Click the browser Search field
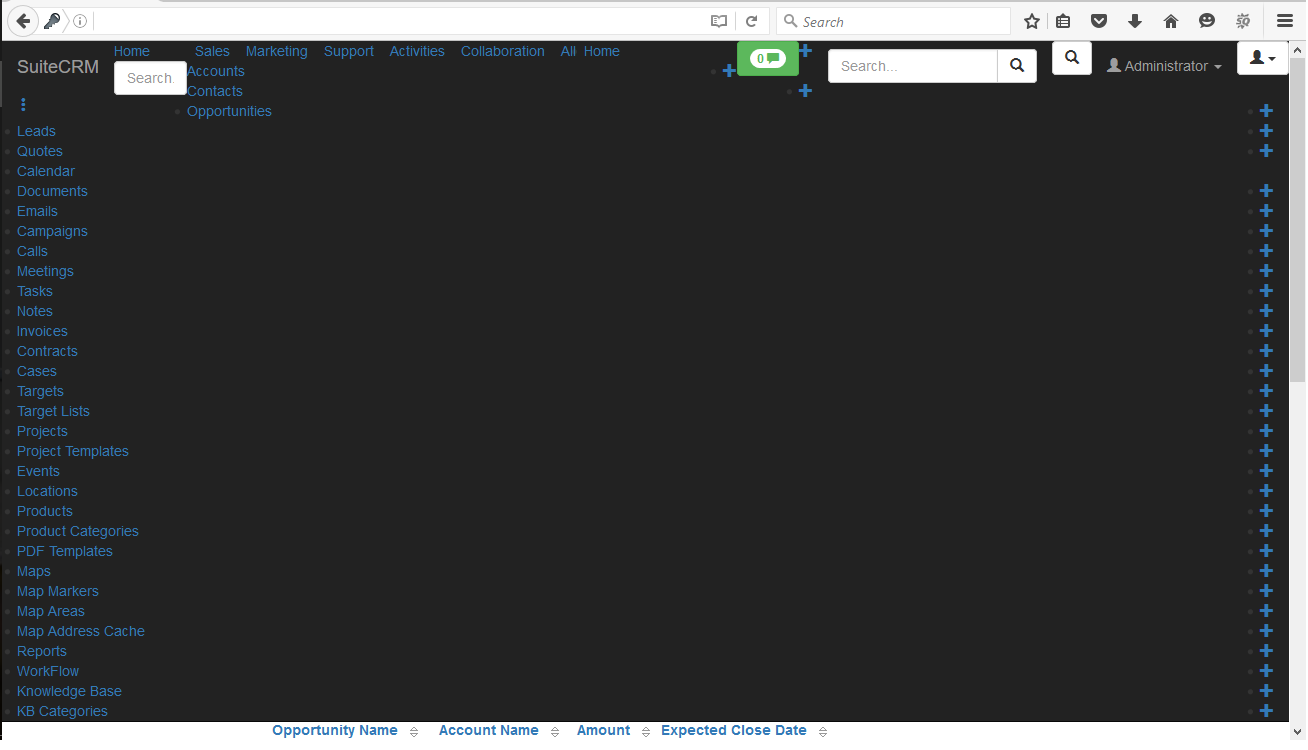1308x750 pixels. 893,21
